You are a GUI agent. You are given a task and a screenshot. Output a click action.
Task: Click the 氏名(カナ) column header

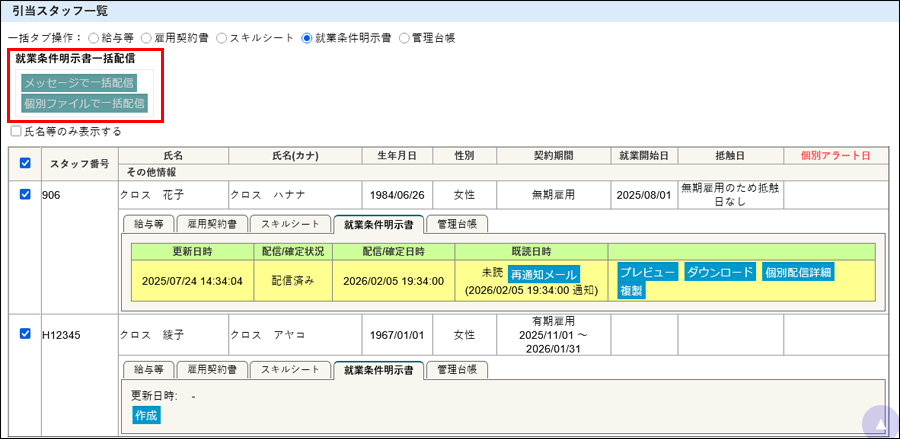tap(295, 156)
